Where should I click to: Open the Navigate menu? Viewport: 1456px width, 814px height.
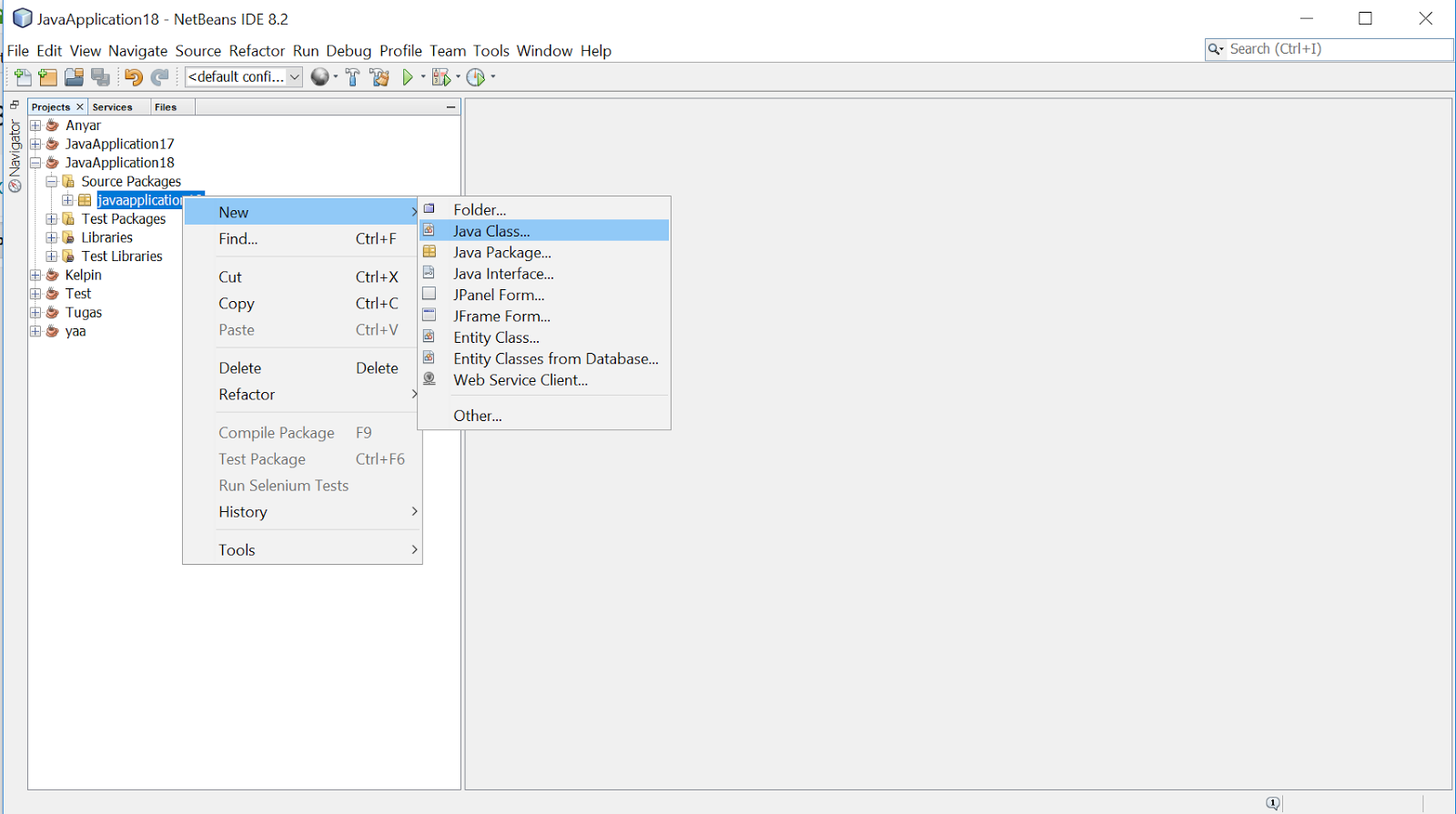click(x=137, y=51)
